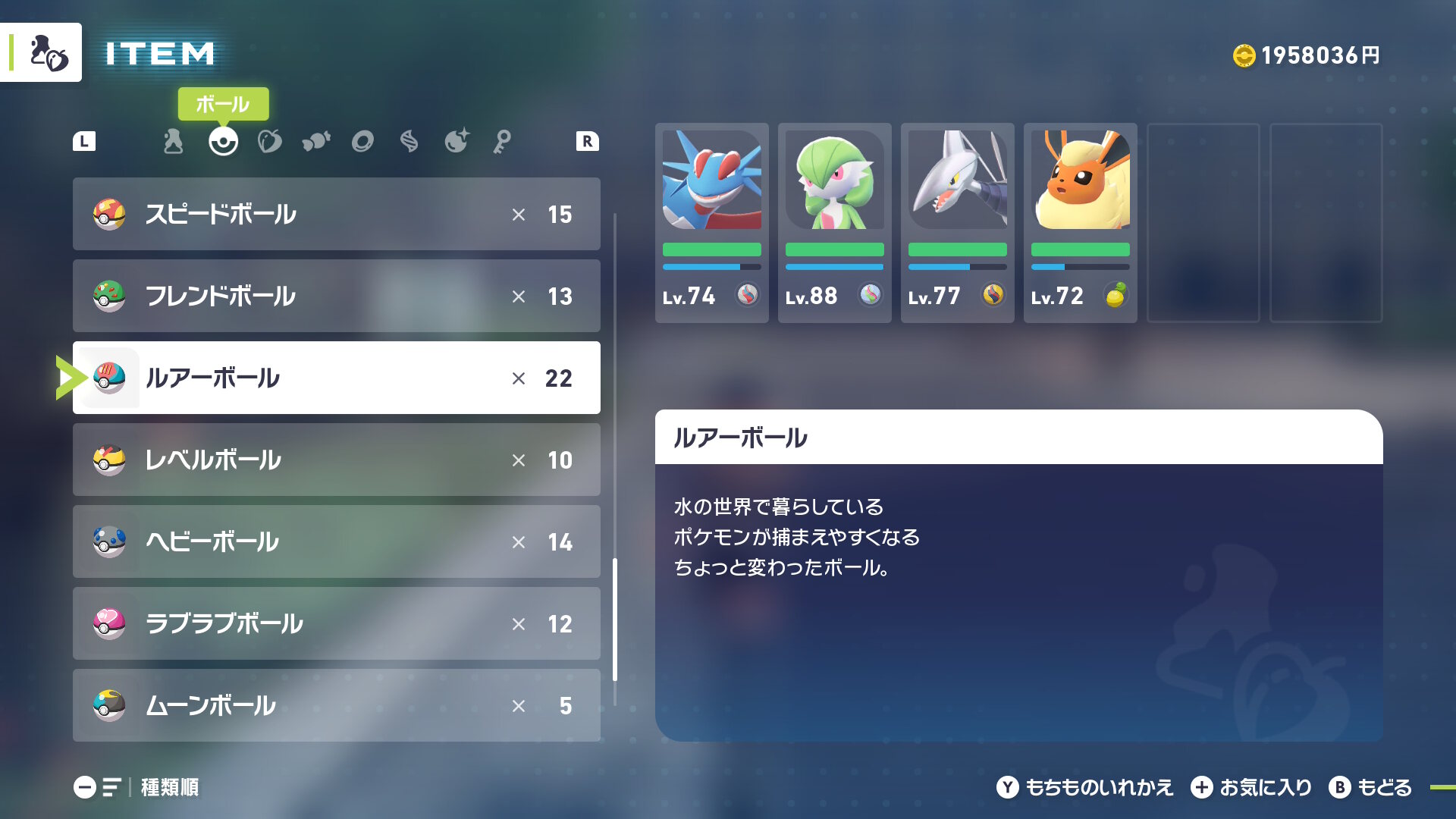Open the berries category icon
Viewport: 1456px width, 819px height.
pos(269,141)
